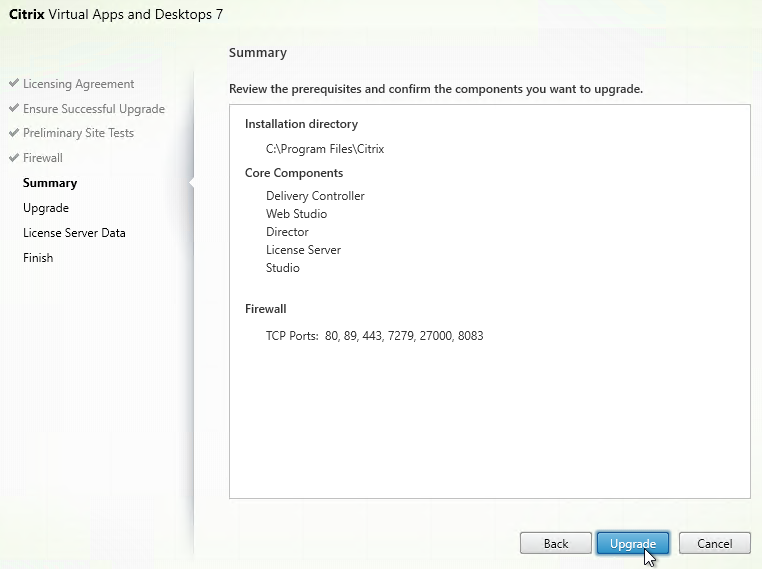Click Web Studio in Core Components
Image resolution: width=762 pixels, height=569 pixels.
[296, 214]
